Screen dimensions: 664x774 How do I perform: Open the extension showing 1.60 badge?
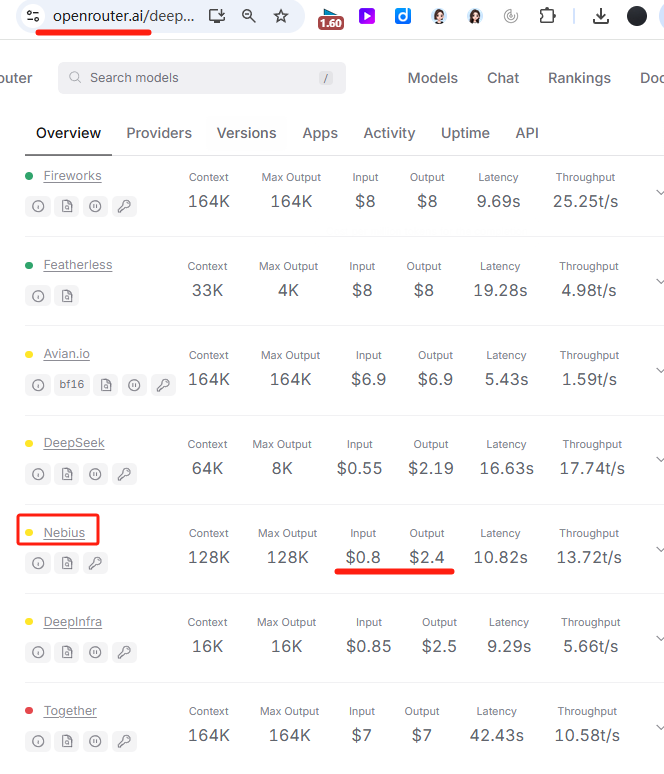pos(330,18)
